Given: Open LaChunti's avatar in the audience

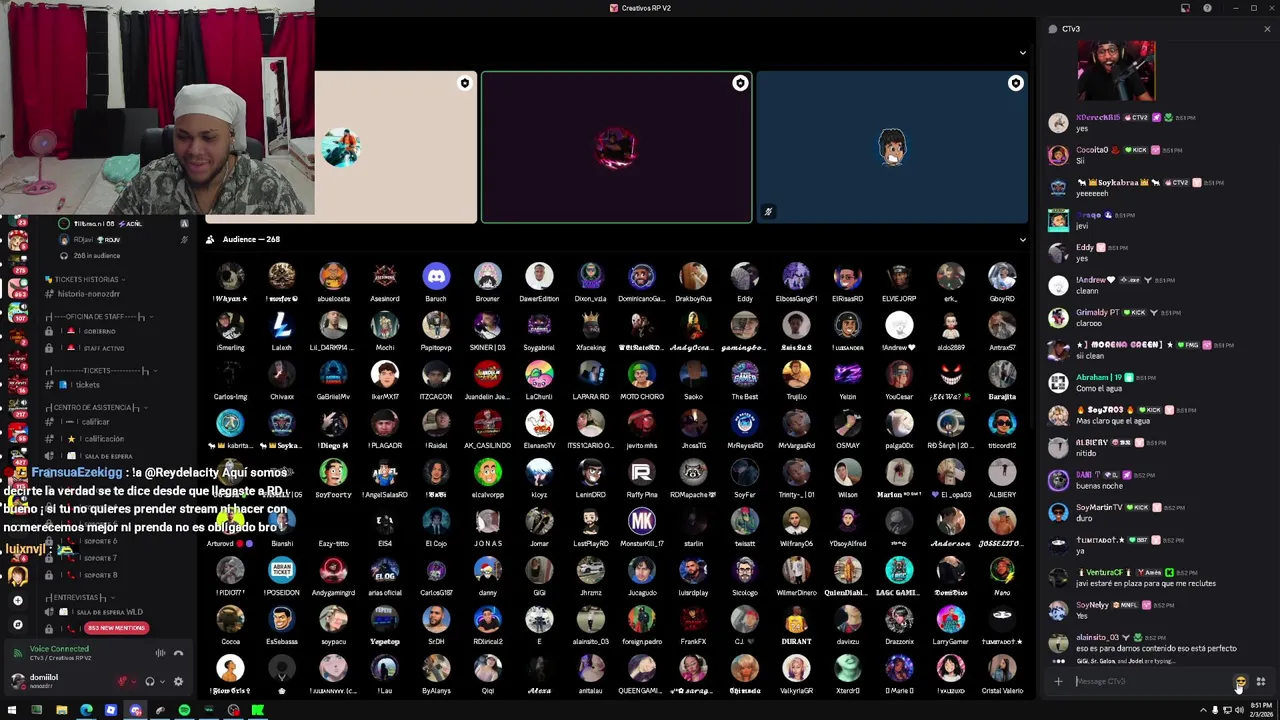Looking at the screenshot, I should (539, 374).
